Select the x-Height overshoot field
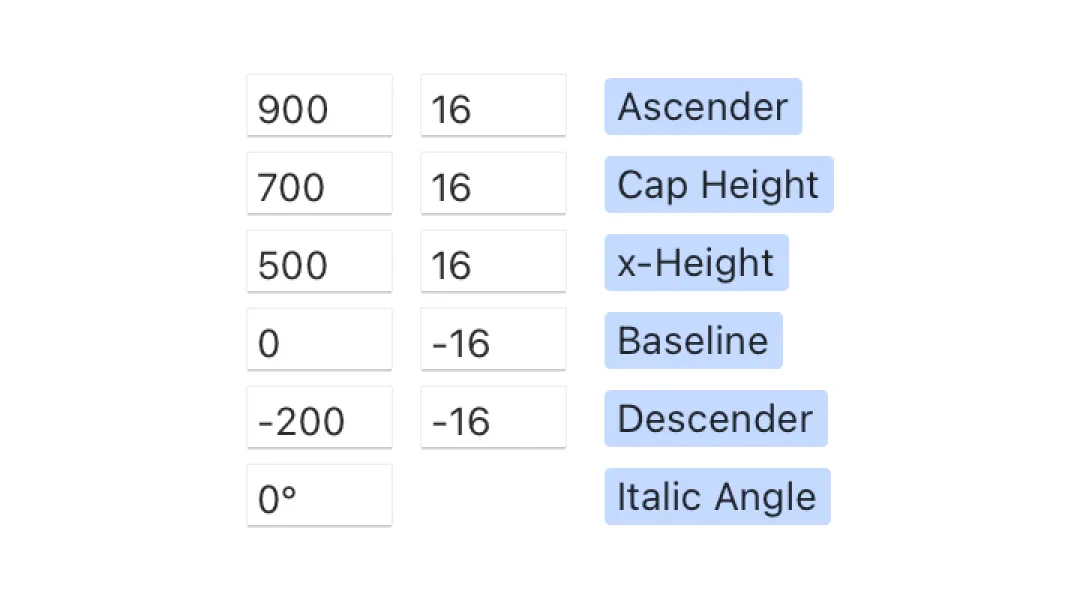Screen dimensions: 1080x600 [493, 261]
